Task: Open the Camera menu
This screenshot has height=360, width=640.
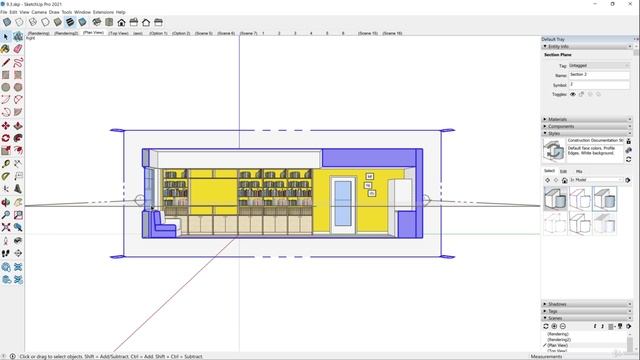Action: point(39,12)
